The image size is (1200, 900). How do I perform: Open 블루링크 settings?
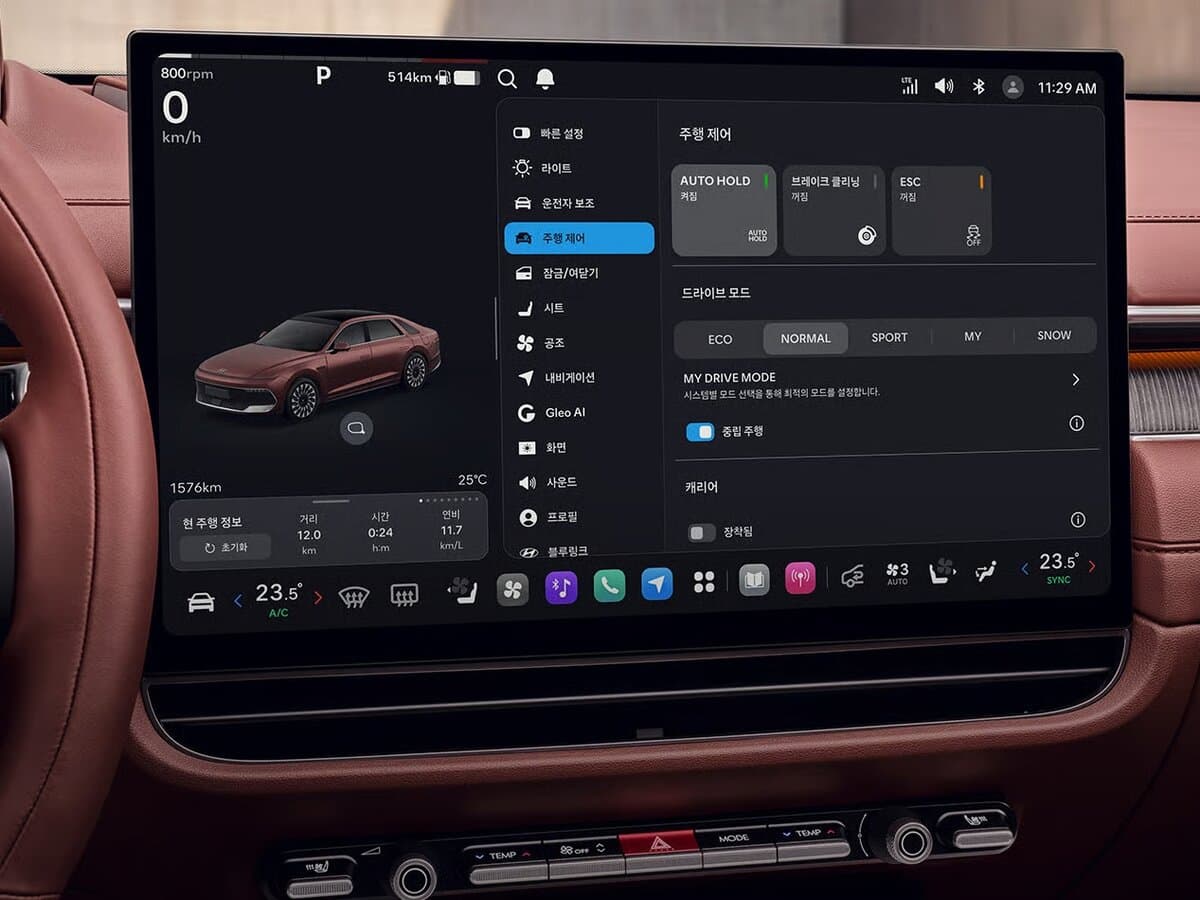(x=580, y=549)
